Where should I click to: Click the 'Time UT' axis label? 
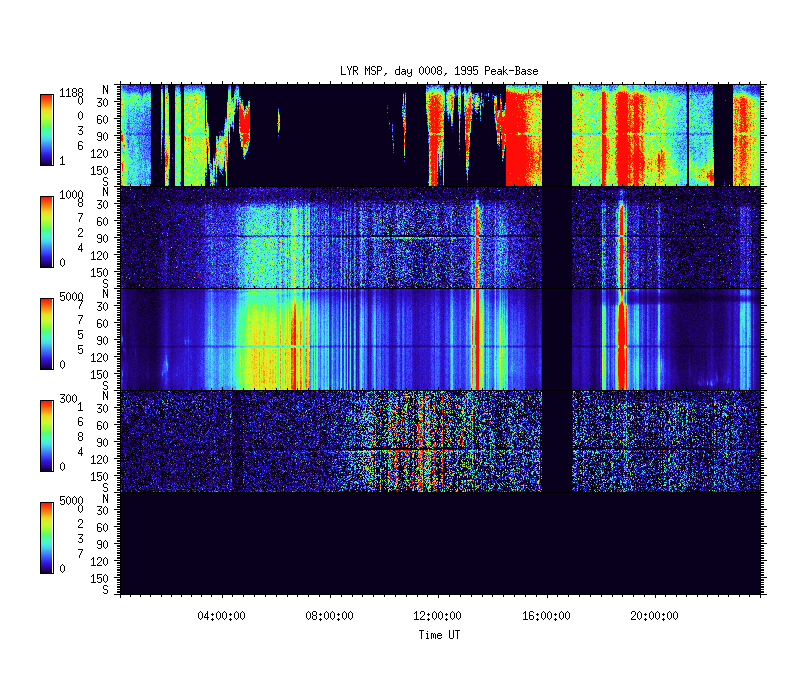440,634
